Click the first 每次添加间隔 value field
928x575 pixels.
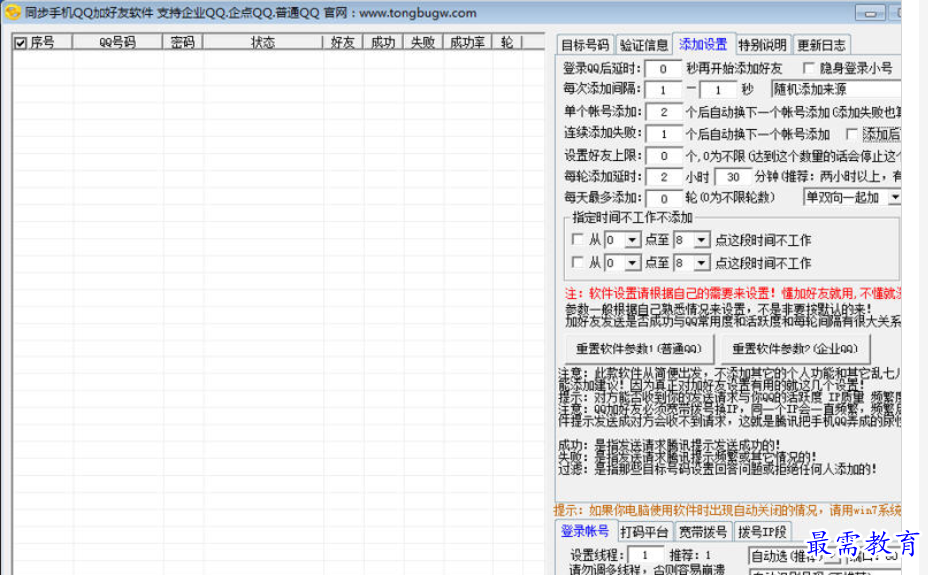click(x=663, y=90)
